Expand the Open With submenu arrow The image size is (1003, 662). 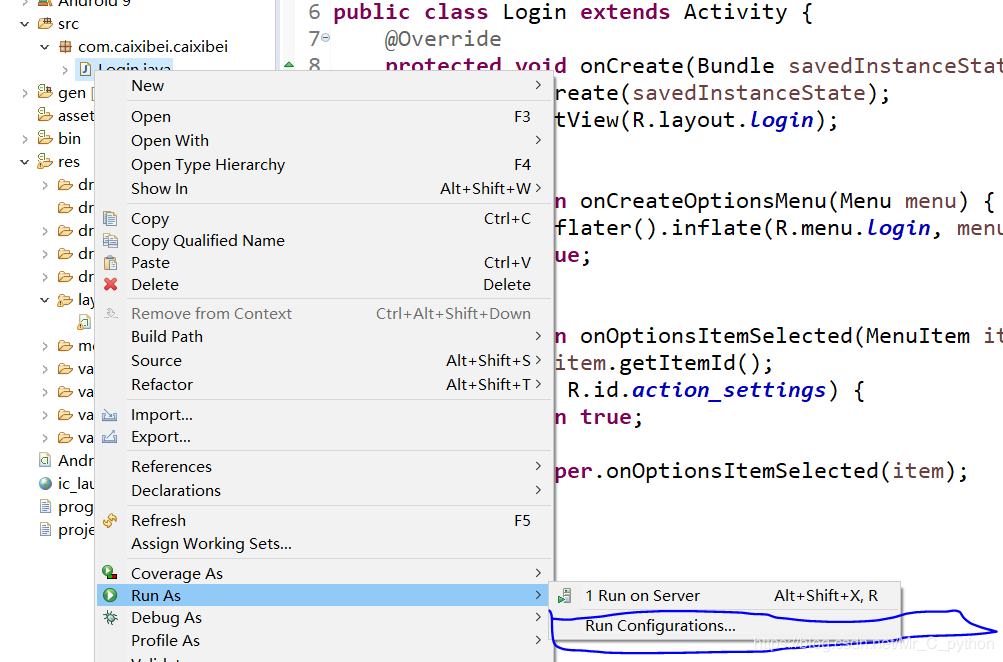point(538,141)
